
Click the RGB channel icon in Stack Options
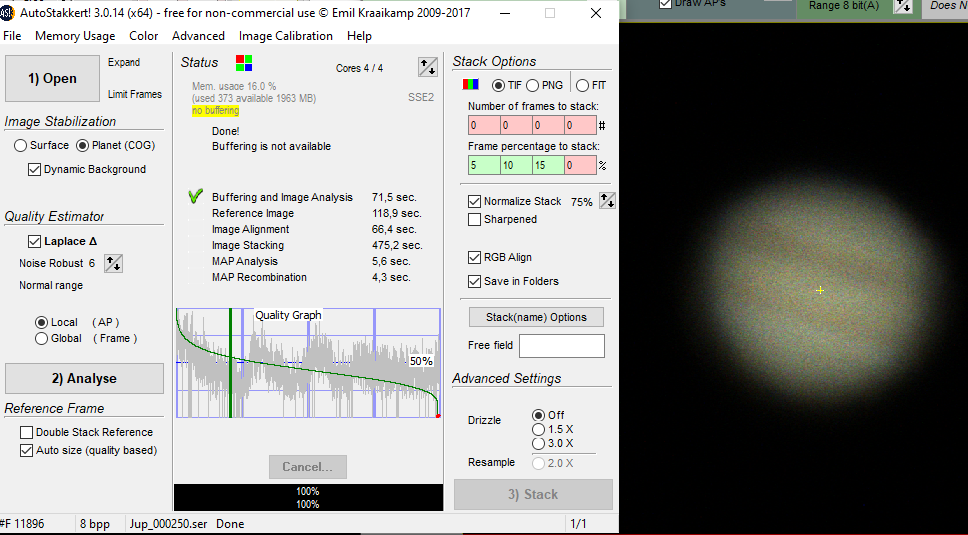pos(470,85)
